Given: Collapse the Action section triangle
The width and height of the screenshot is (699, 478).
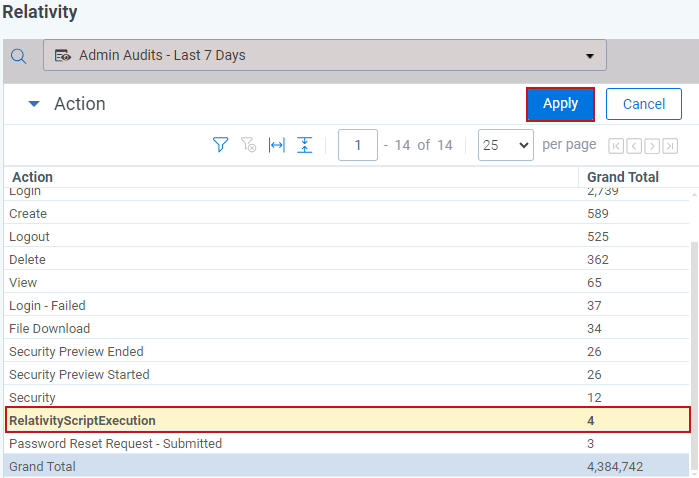Looking at the screenshot, I should (x=34, y=104).
